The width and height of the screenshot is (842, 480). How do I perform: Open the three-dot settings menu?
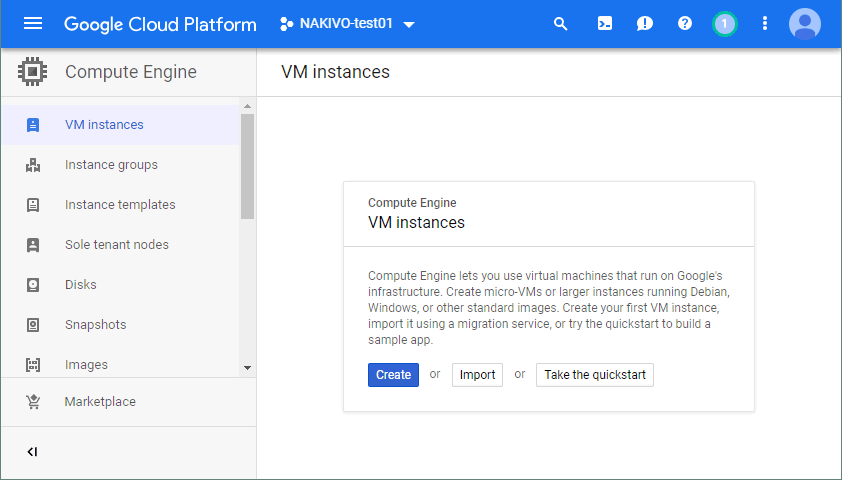[x=765, y=24]
